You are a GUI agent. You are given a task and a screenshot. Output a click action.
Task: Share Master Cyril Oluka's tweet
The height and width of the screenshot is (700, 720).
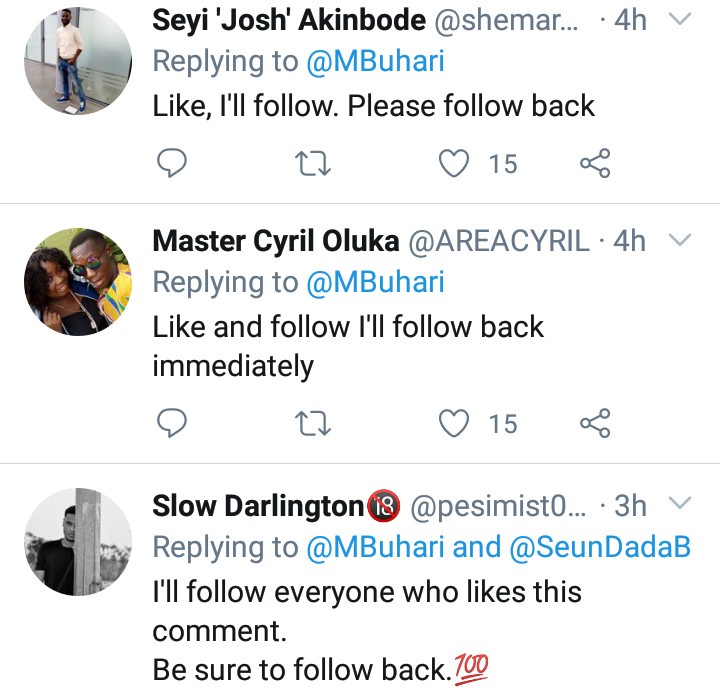595,424
